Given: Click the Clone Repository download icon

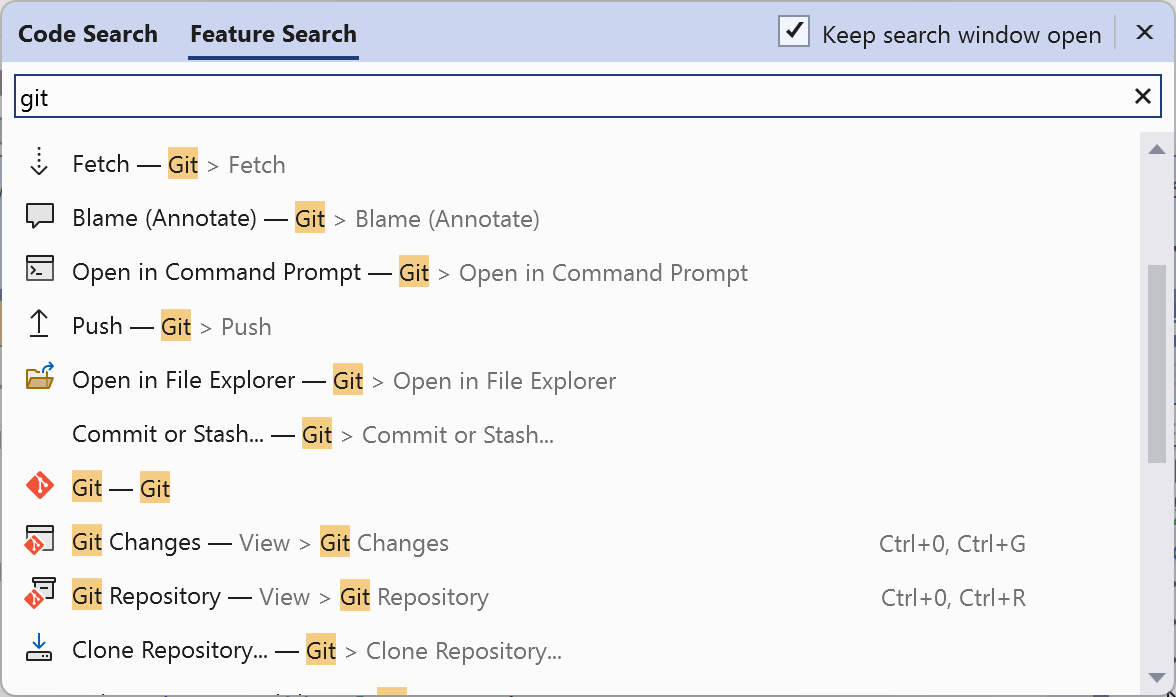Looking at the screenshot, I should click(39, 649).
